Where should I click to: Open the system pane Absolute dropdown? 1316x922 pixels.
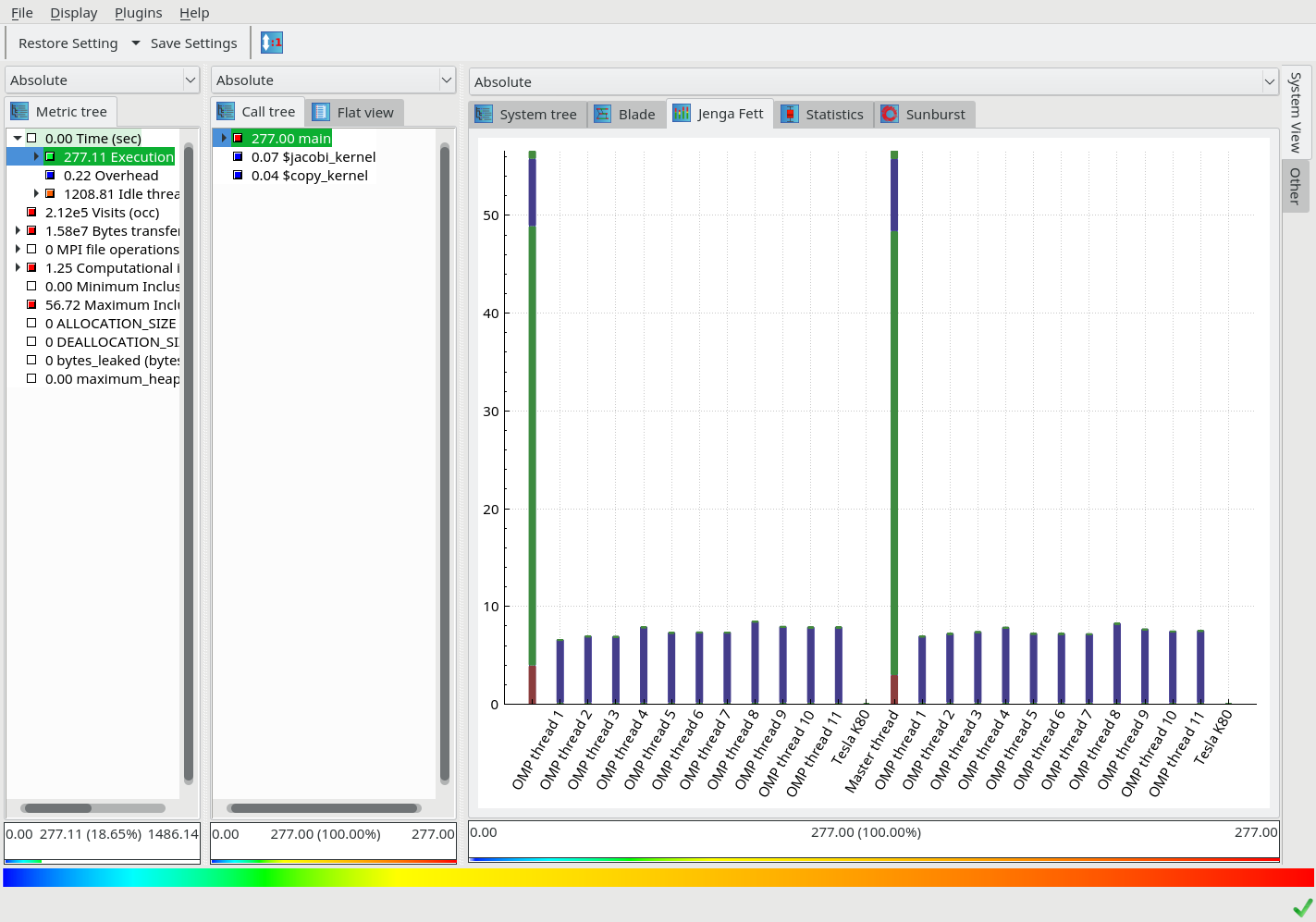pyautogui.click(x=874, y=81)
